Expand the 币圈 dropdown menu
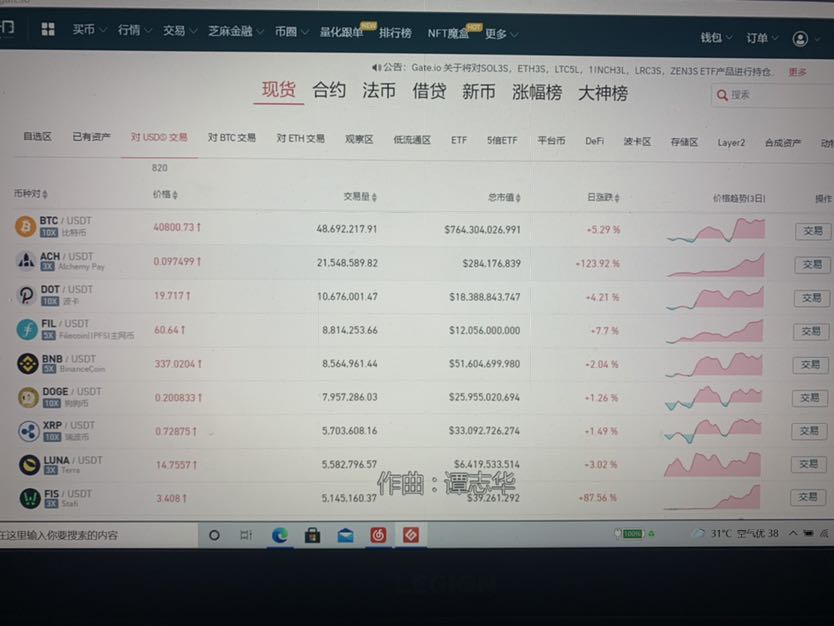The height and width of the screenshot is (626, 834). 291,32
